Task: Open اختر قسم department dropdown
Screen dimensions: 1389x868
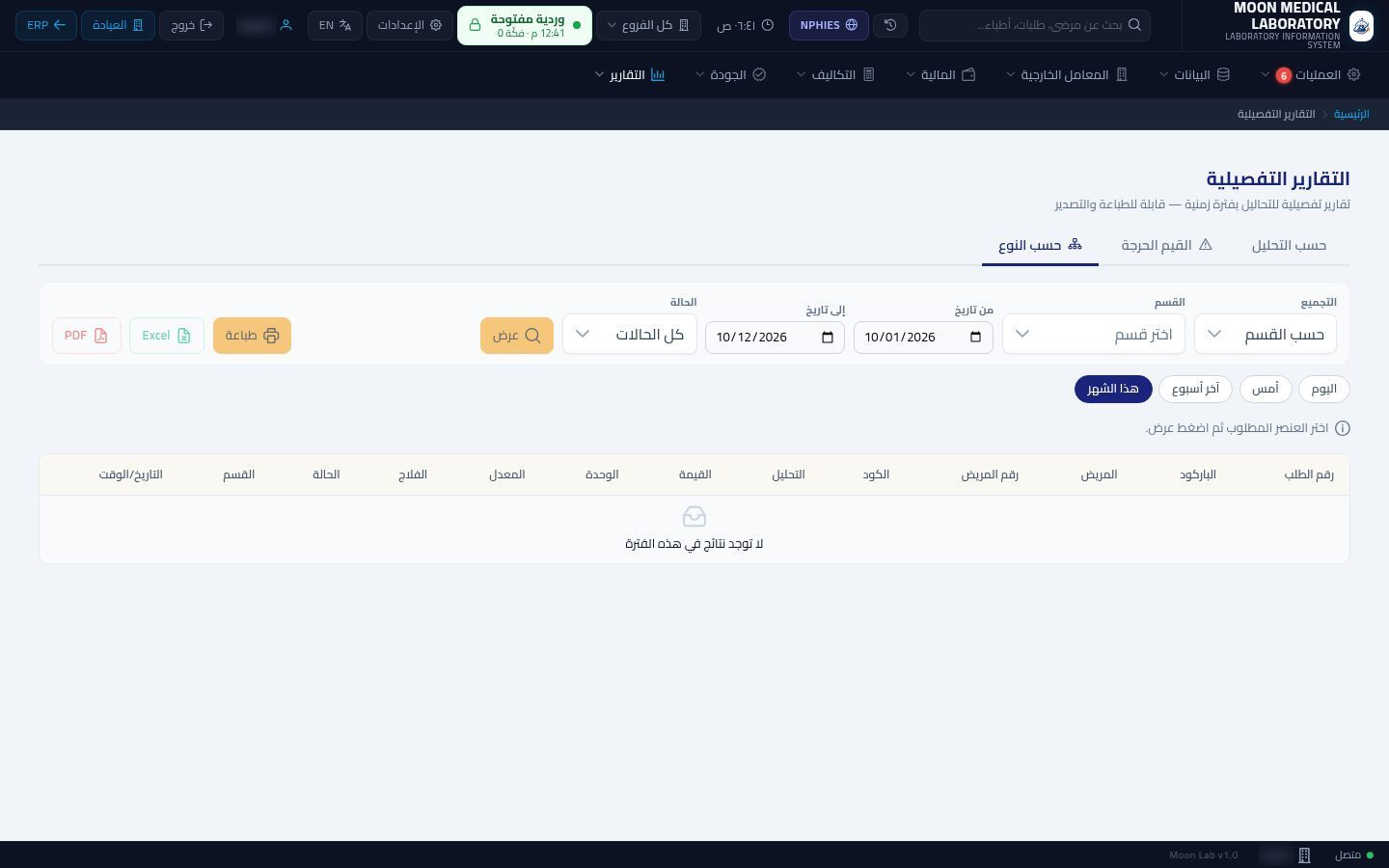Action: [1095, 335]
